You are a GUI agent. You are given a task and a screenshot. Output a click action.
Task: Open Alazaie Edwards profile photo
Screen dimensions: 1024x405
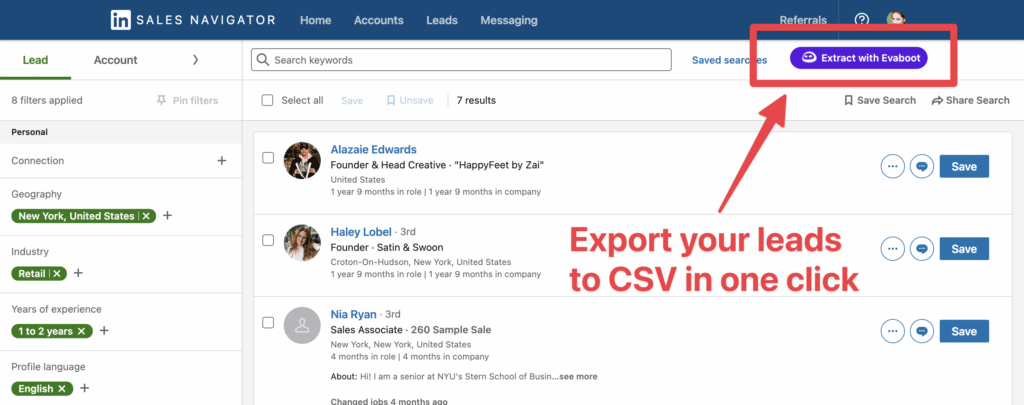[x=302, y=160]
